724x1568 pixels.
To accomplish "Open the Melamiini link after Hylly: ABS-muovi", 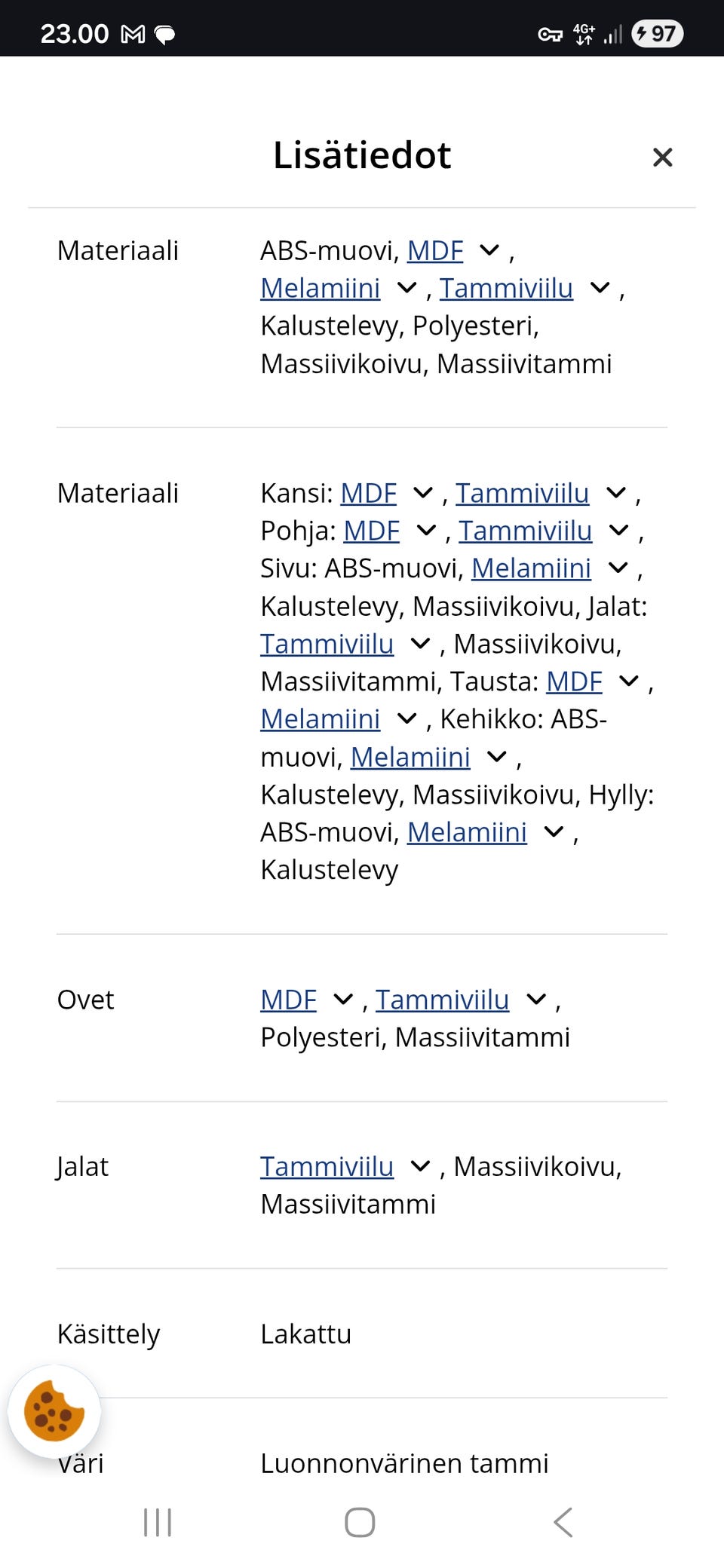I will [x=467, y=832].
